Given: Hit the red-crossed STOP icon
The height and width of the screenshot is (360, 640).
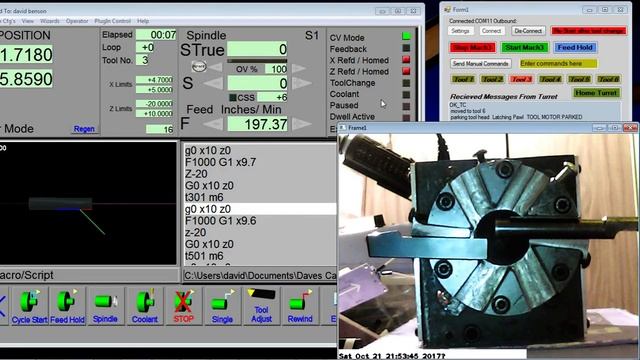Looking at the screenshot, I should click(x=184, y=306).
